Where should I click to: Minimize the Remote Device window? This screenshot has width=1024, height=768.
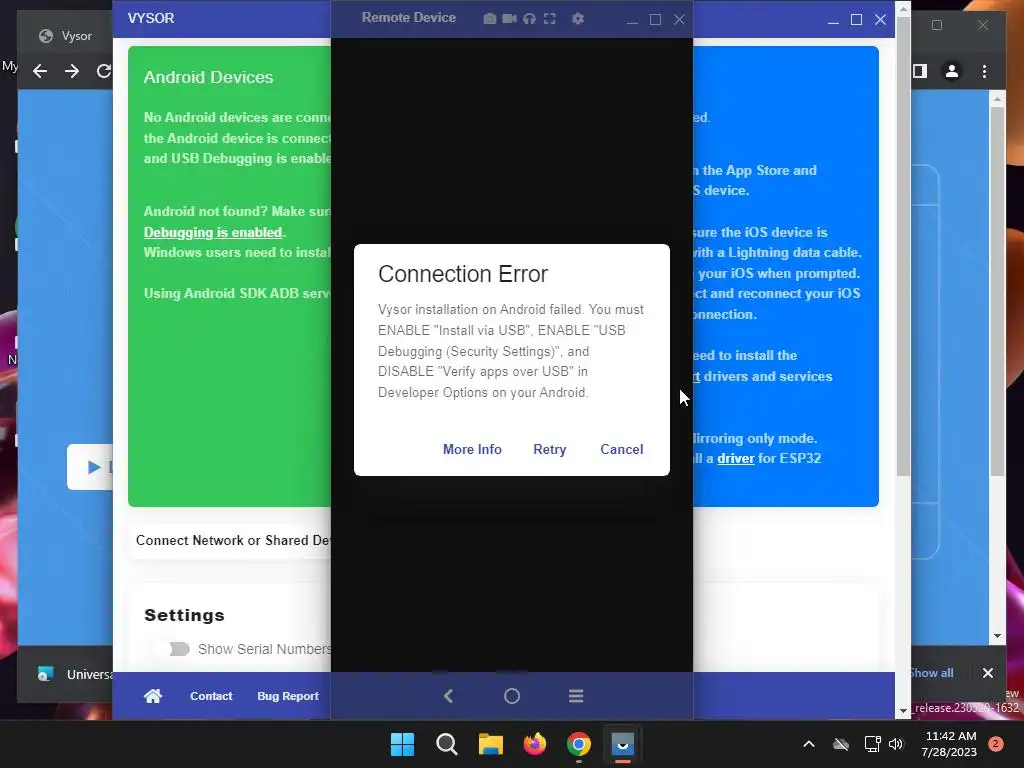tap(632, 20)
